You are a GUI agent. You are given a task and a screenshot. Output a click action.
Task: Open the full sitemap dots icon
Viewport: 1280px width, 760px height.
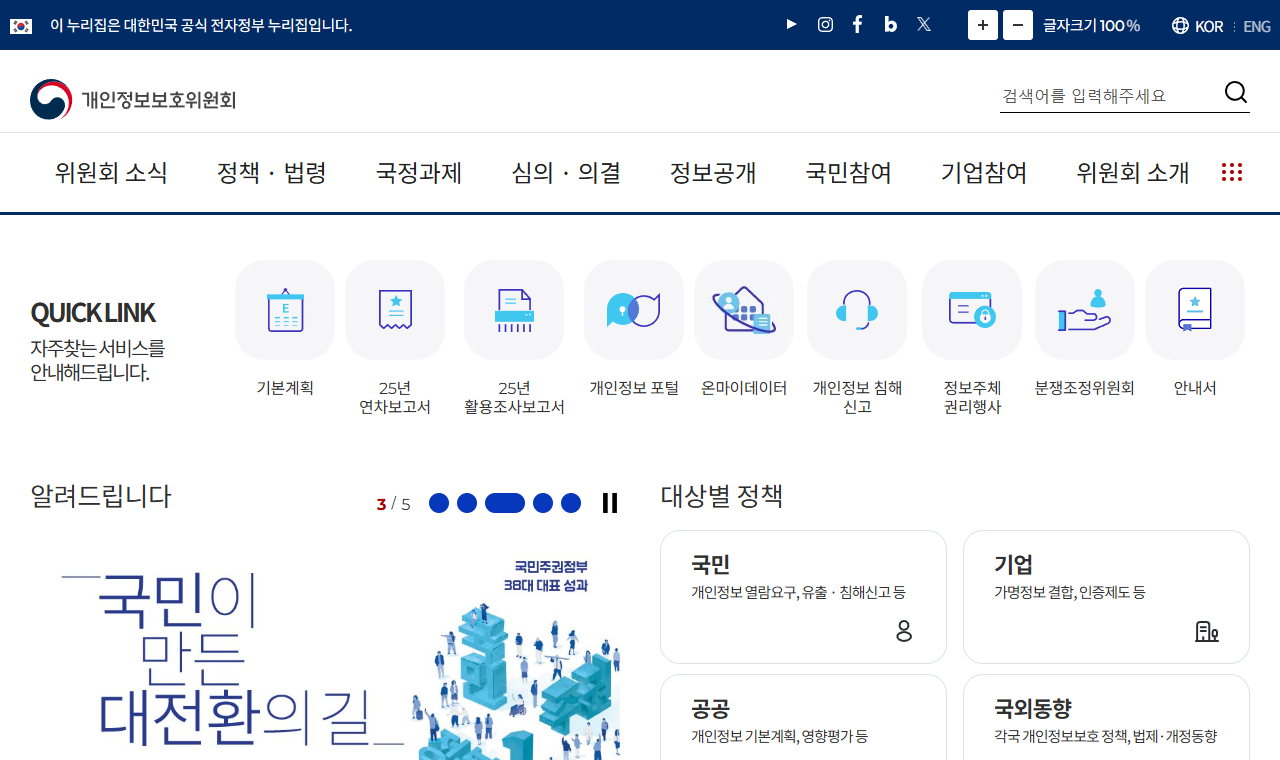[x=1232, y=172]
